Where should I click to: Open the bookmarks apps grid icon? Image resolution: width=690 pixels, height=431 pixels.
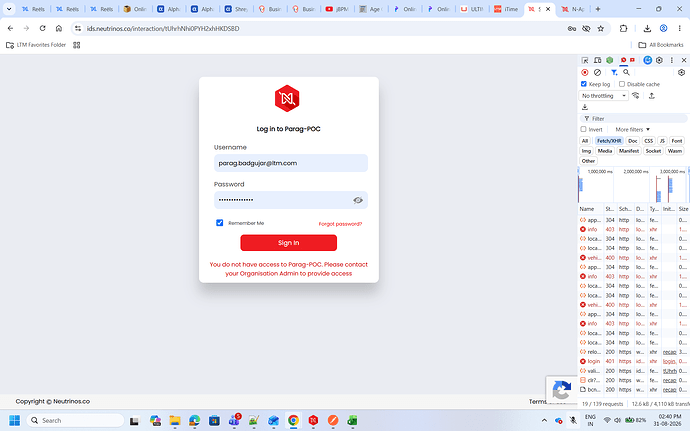click(77, 45)
